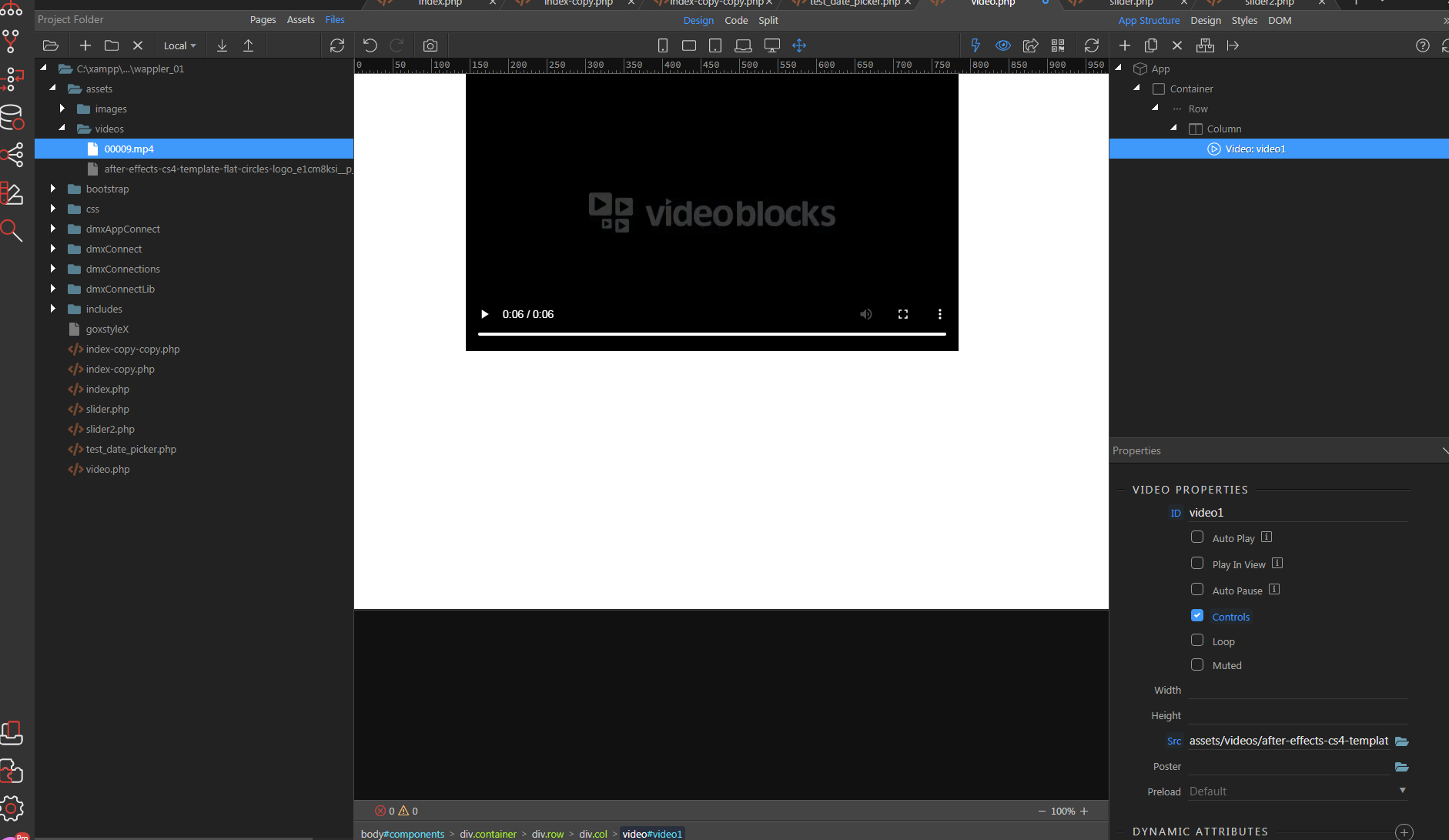Image resolution: width=1449 pixels, height=840 pixels.
Task: Open the Local target dropdown
Action: pos(179,45)
